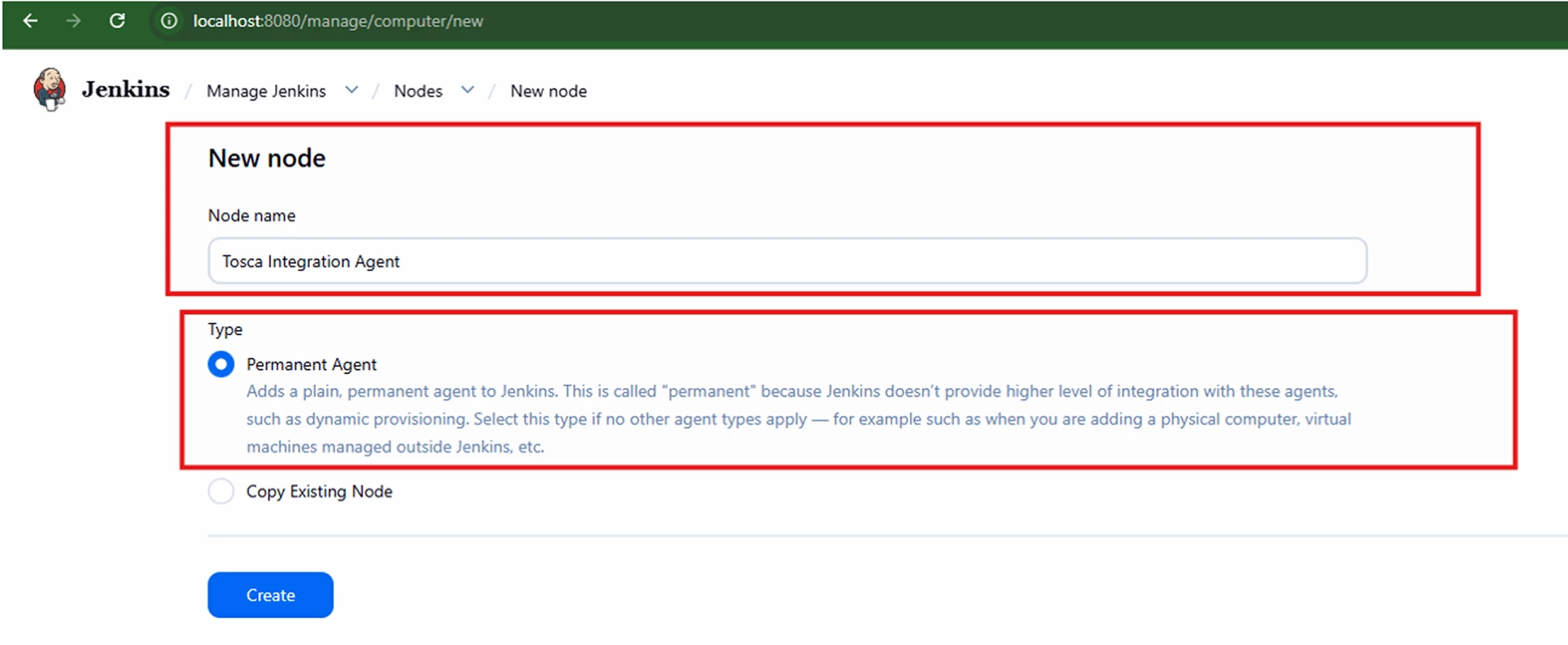
Task: Click the Copy Existing Node label
Action: click(x=320, y=491)
